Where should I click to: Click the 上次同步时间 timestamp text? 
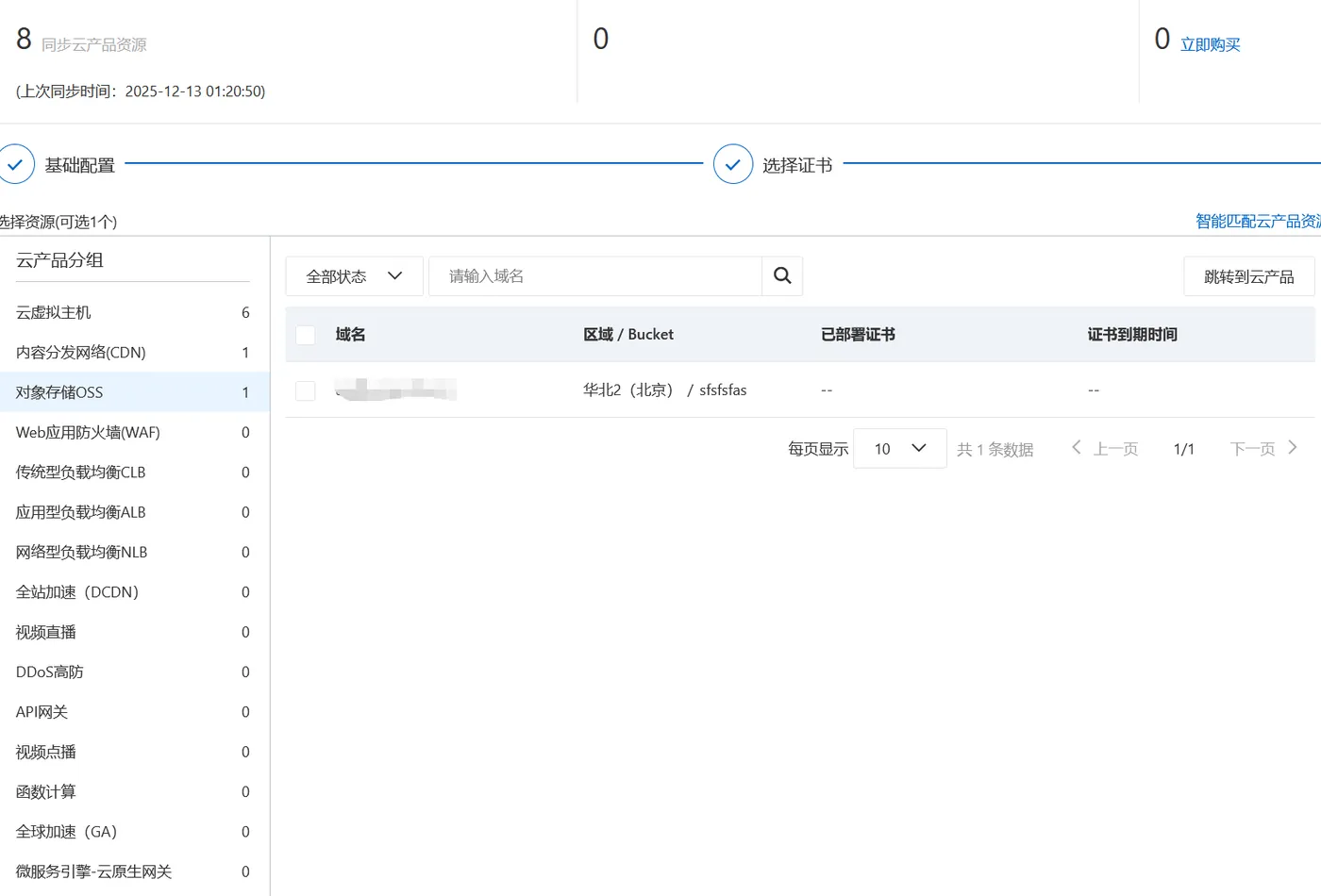141,91
